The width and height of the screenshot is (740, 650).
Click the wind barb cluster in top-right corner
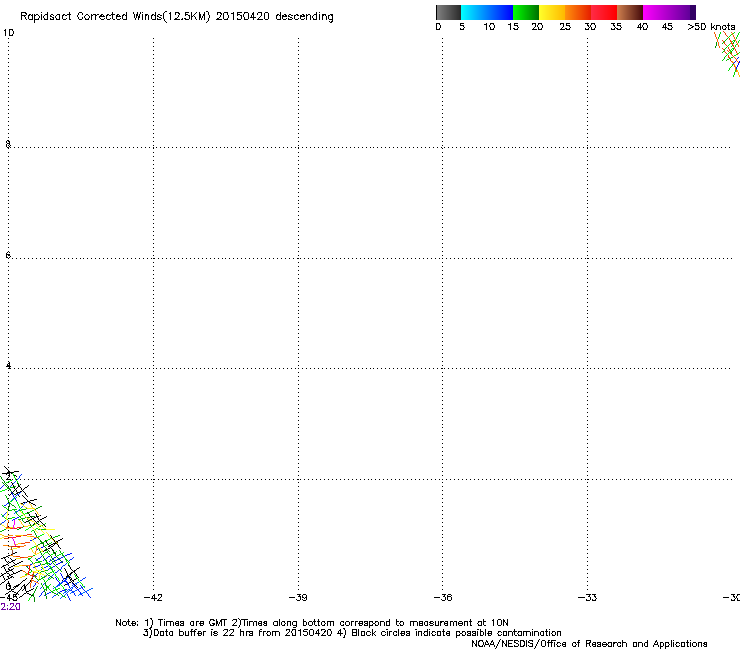click(x=728, y=54)
